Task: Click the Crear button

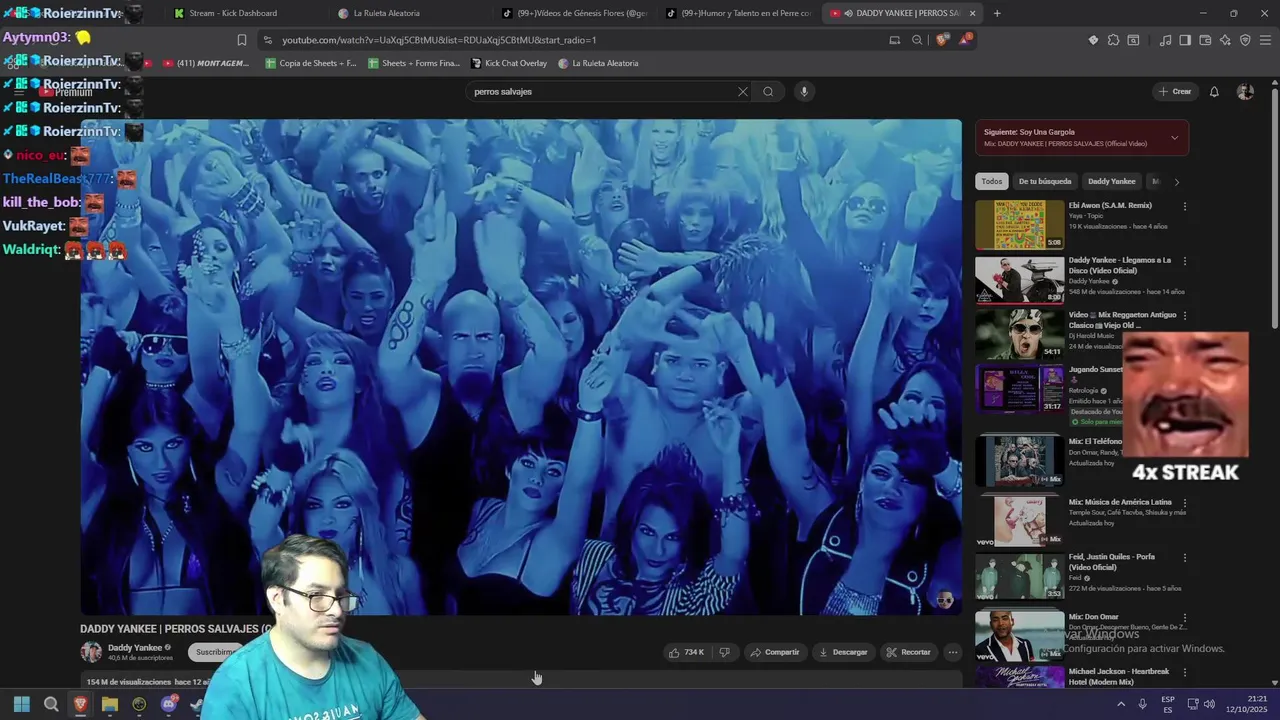Action: coord(1175,91)
